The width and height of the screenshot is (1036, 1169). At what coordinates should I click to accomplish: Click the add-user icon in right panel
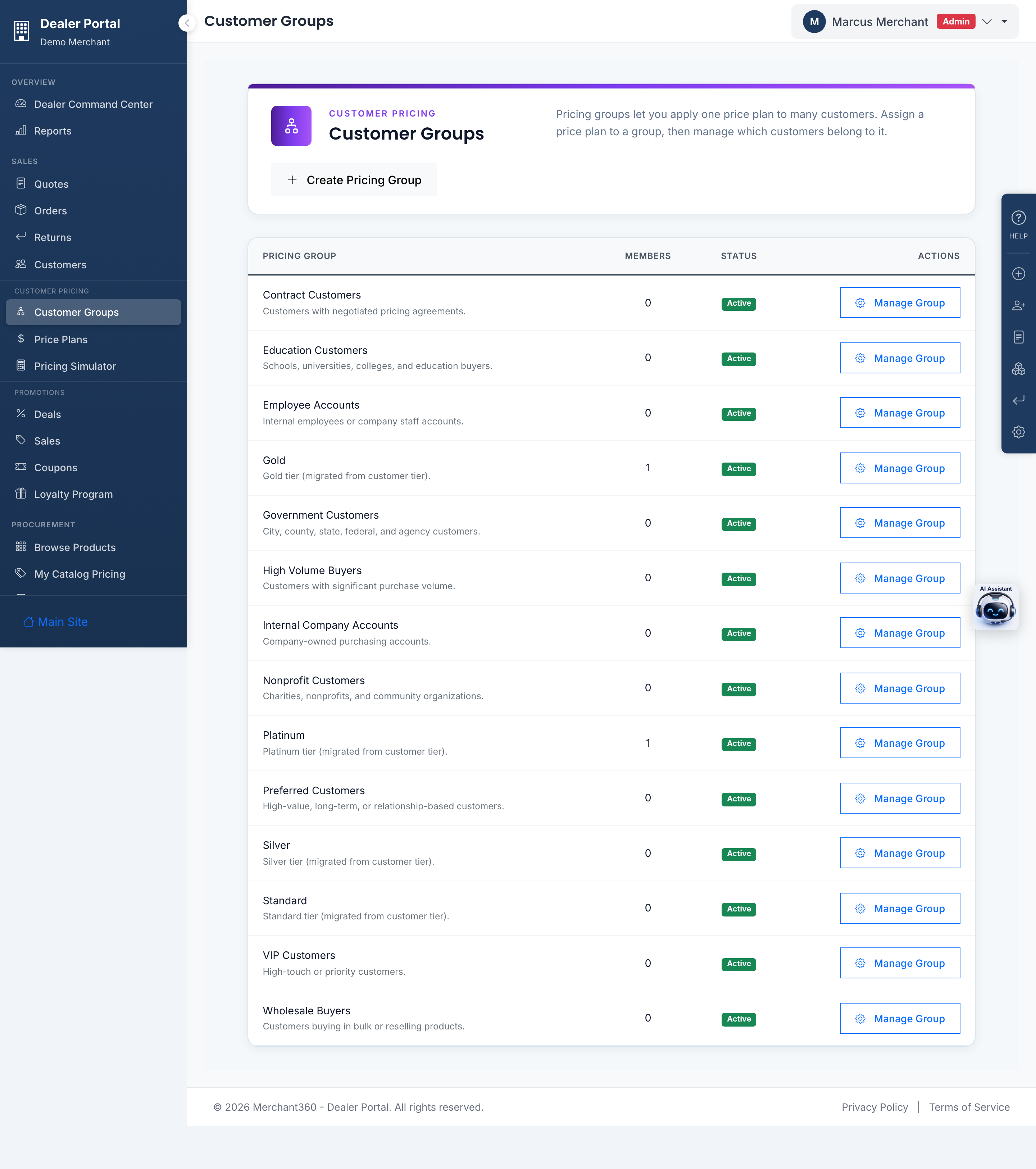pos(1018,305)
